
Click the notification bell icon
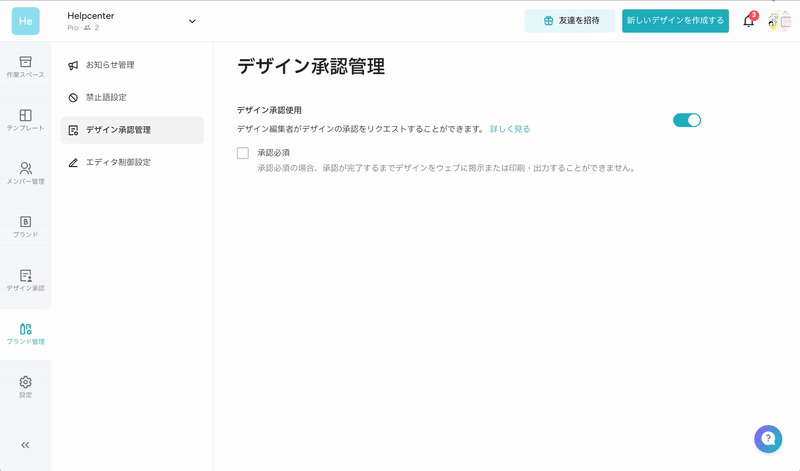click(x=748, y=21)
